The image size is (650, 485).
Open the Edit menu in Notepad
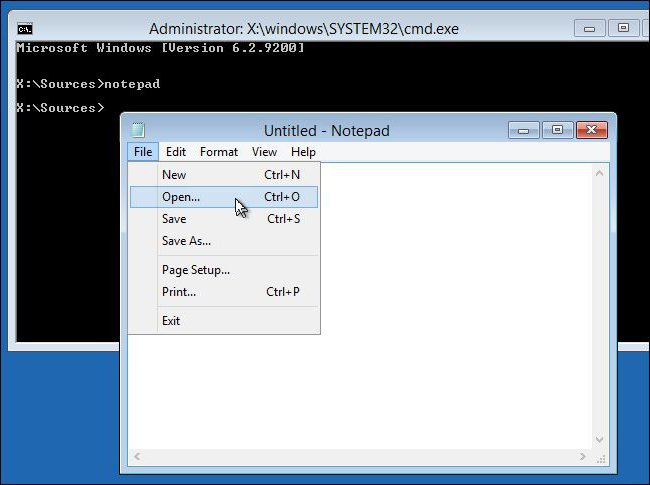176,152
